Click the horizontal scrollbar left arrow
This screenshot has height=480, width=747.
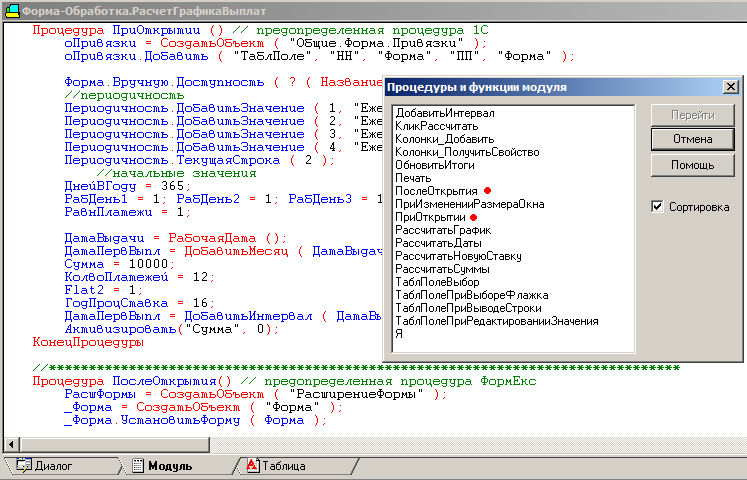(10, 445)
